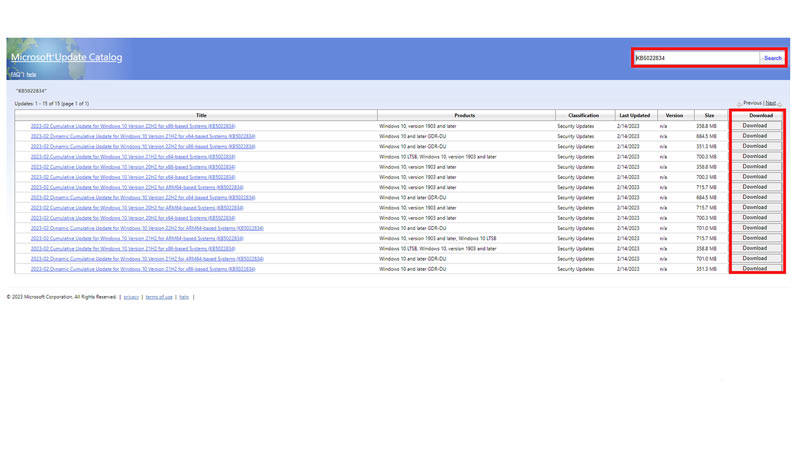800x450 pixels.
Task: Download the Cumulative 22H2 ARM64-based update
Action: 755,187
